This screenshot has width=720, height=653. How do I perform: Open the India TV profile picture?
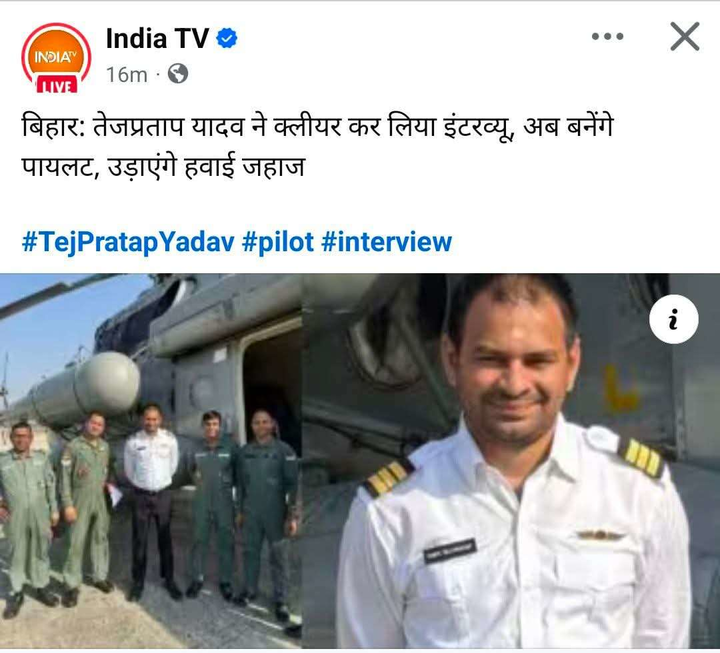click(x=56, y=58)
